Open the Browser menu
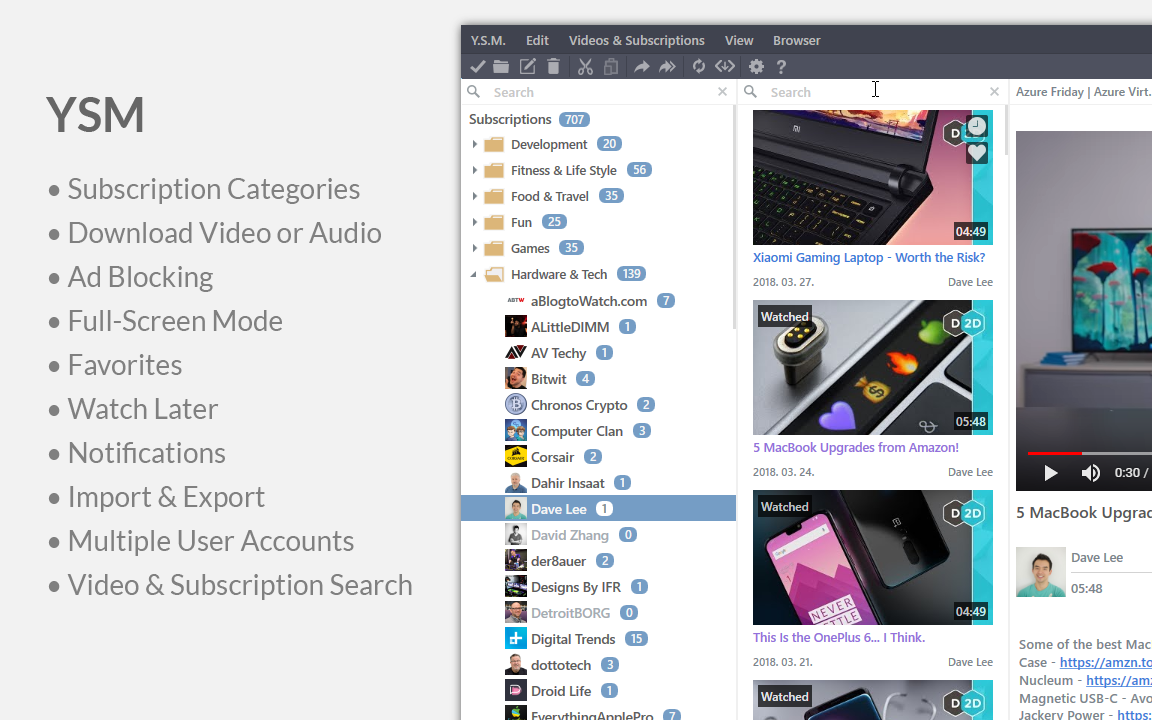1152x720 pixels. (796, 40)
